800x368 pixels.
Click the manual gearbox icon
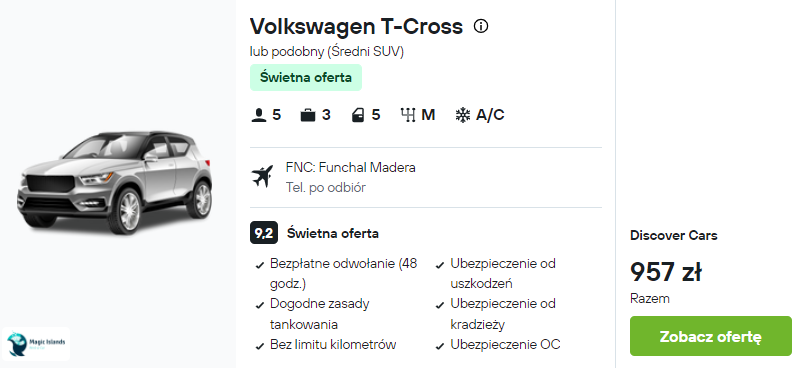click(x=408, y=115)
